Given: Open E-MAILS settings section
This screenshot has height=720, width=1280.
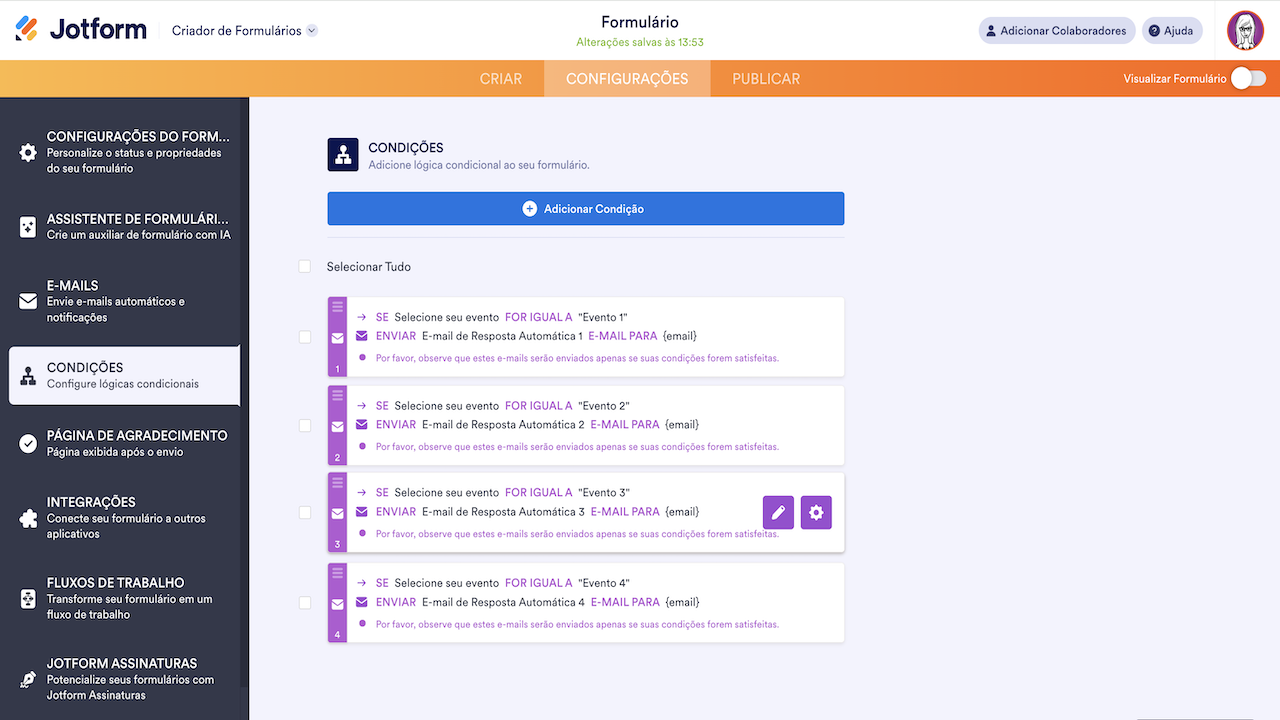Looking at the screenshot, I should pyautogui.click(x=124, y=301).
